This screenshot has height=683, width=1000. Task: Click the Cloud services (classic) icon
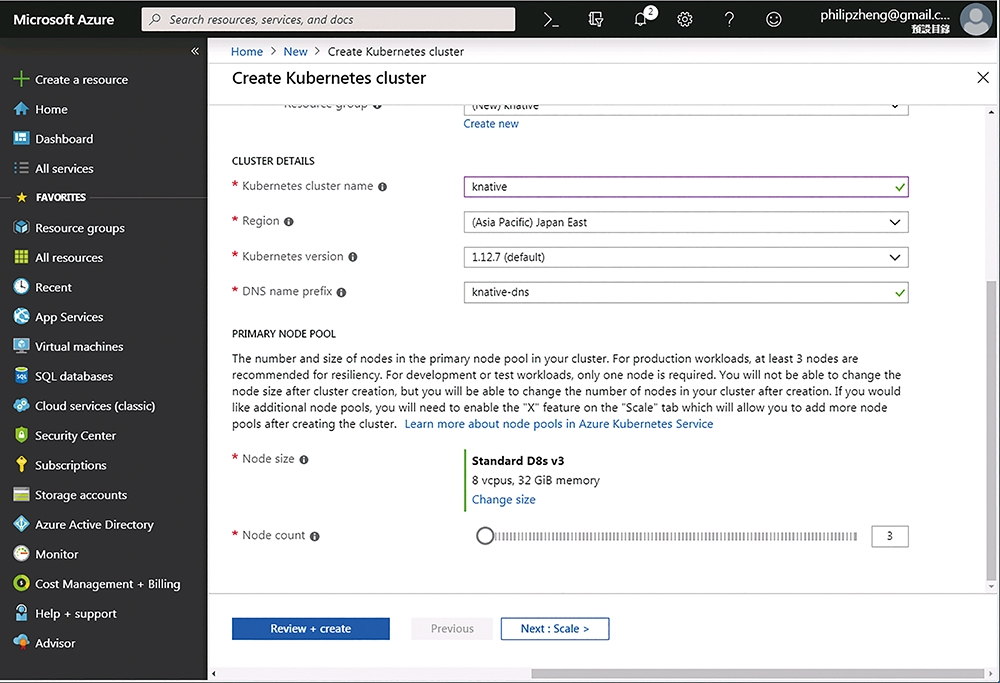click(21, 406)
